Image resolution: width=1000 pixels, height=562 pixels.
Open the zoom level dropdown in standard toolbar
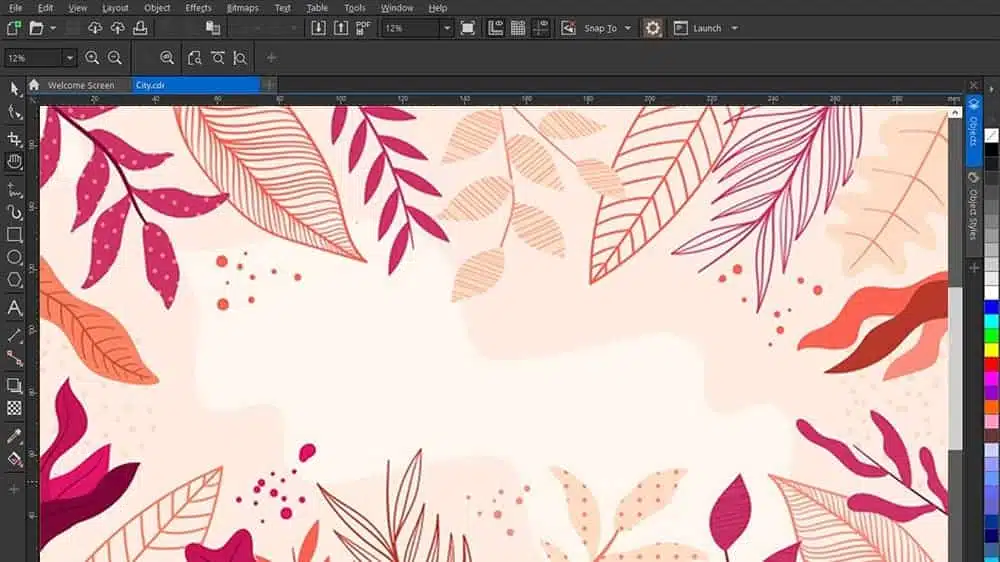pos(446,28)
